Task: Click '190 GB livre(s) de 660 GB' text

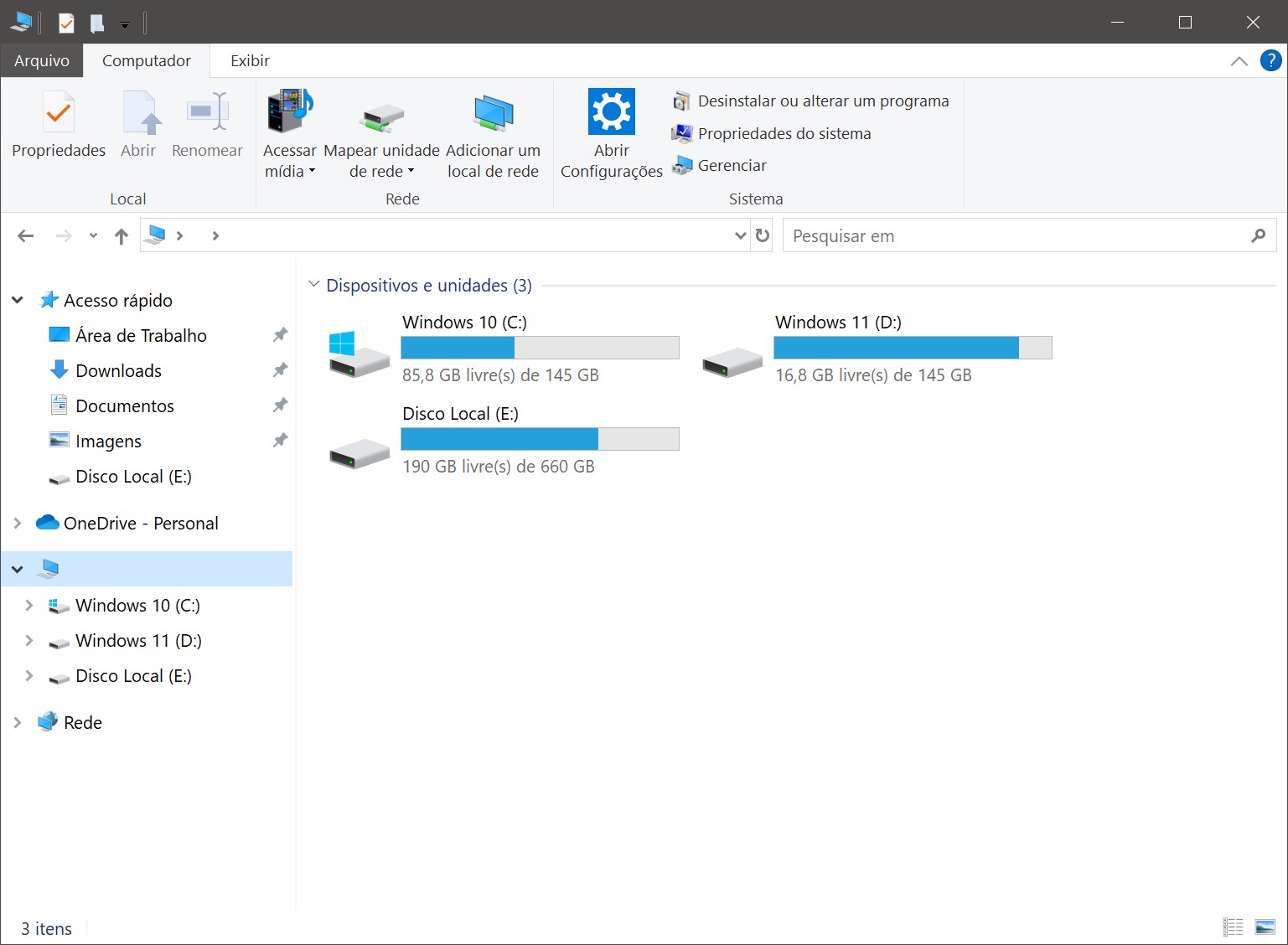Action: pyautogui.click(x=499, y=467)
